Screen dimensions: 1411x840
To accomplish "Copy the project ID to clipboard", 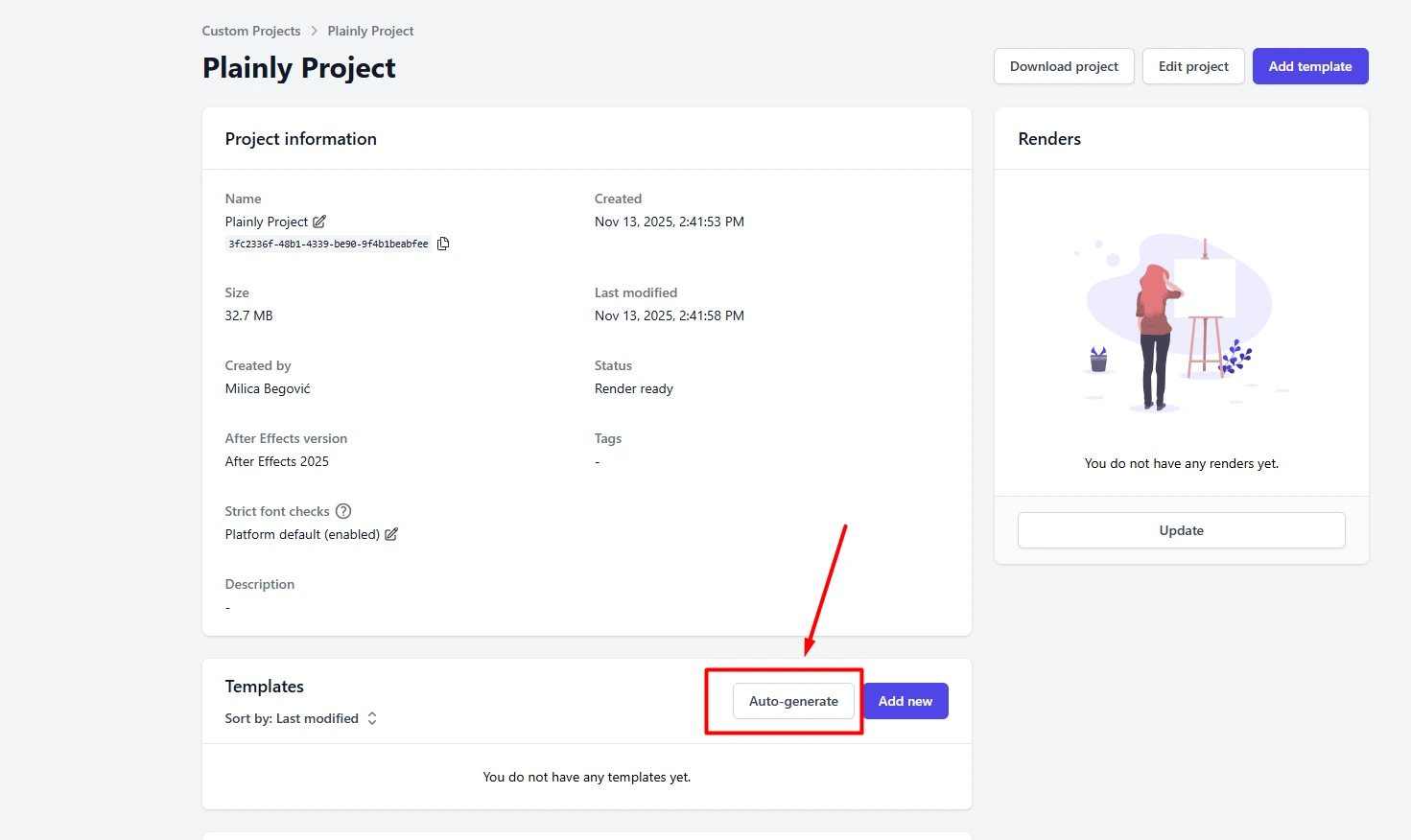I will tap(443, 244).
